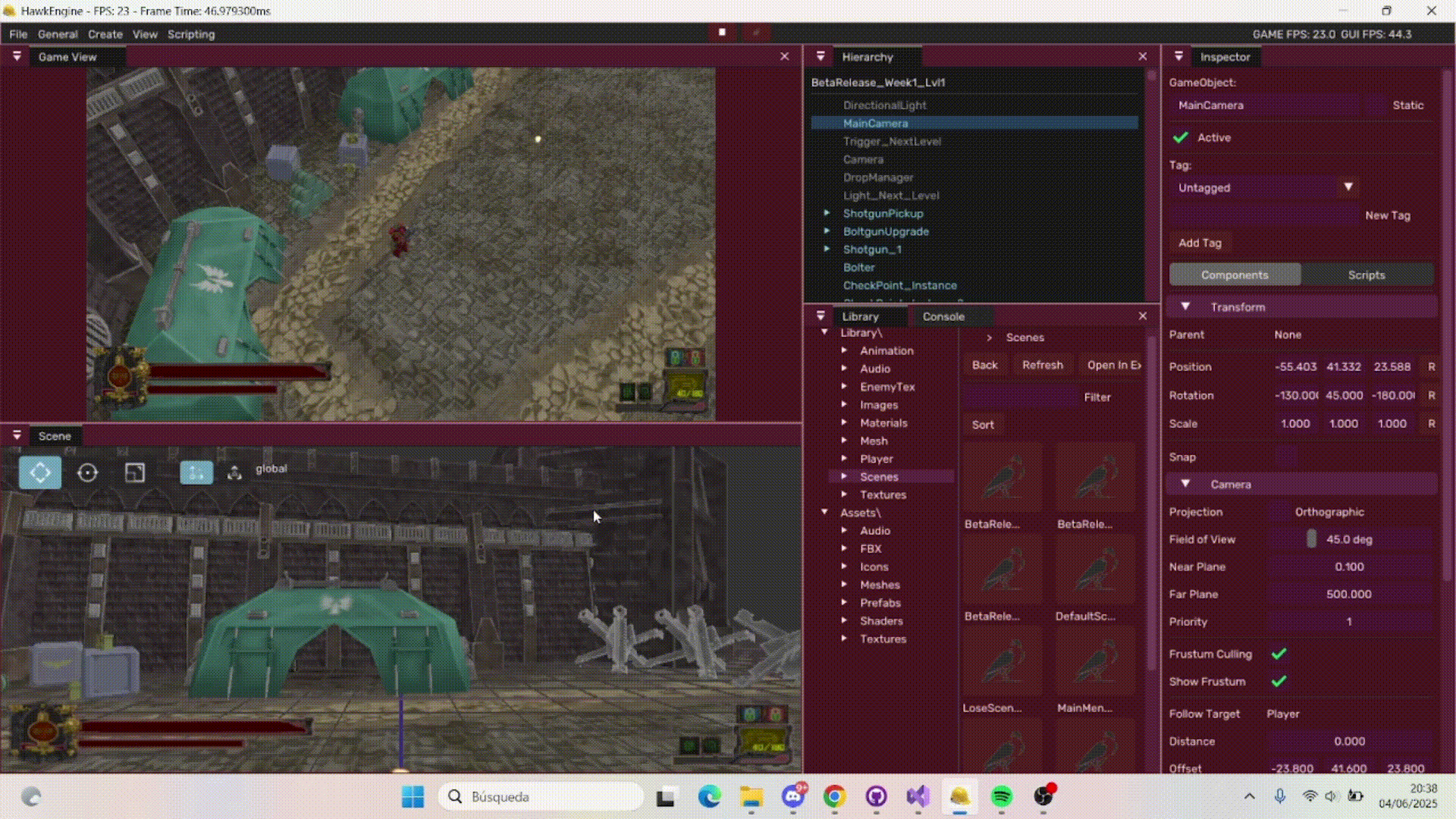Adjust the Field of View slider
1456x819 pixels.
coord(1311,539)
